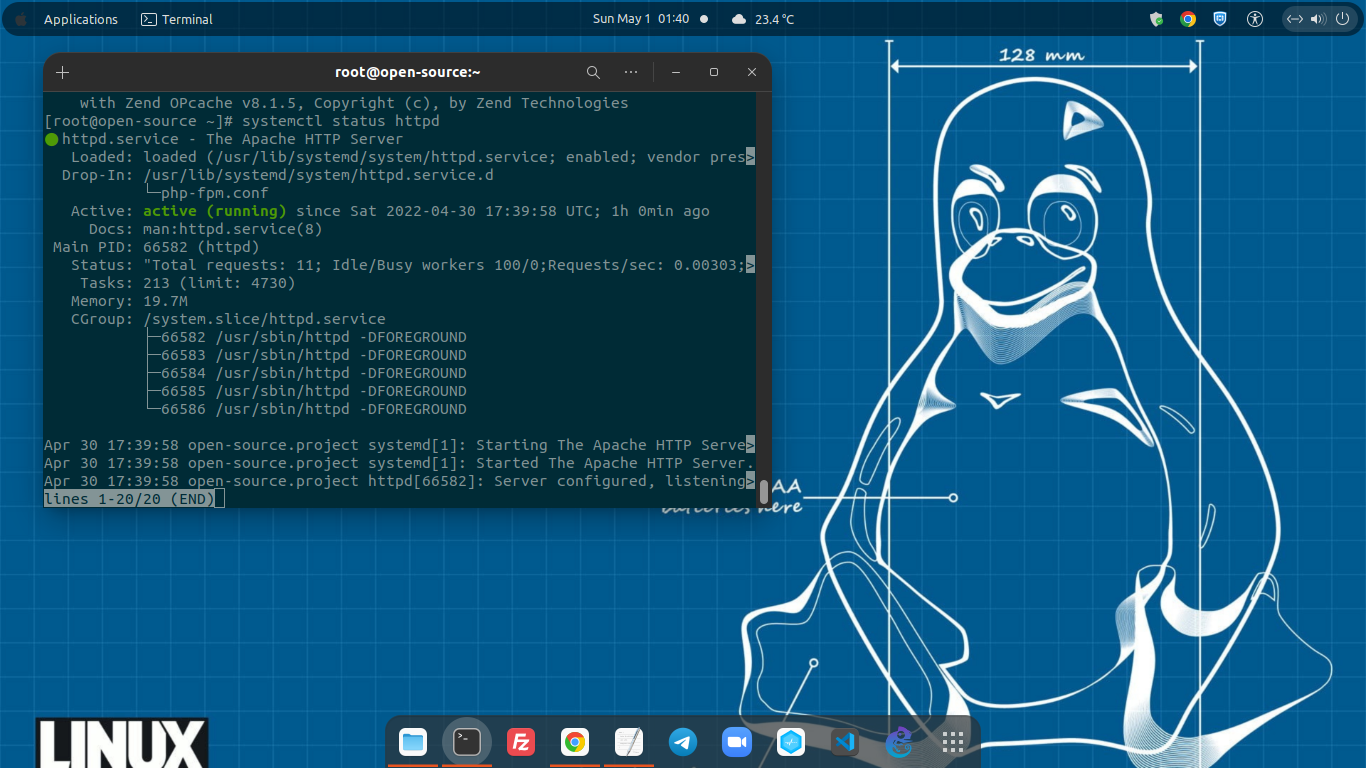The height and width of the screenshot is (768, 1366).
Task: Click the 'Server configured, listening' log line
Action: [400, 481]
